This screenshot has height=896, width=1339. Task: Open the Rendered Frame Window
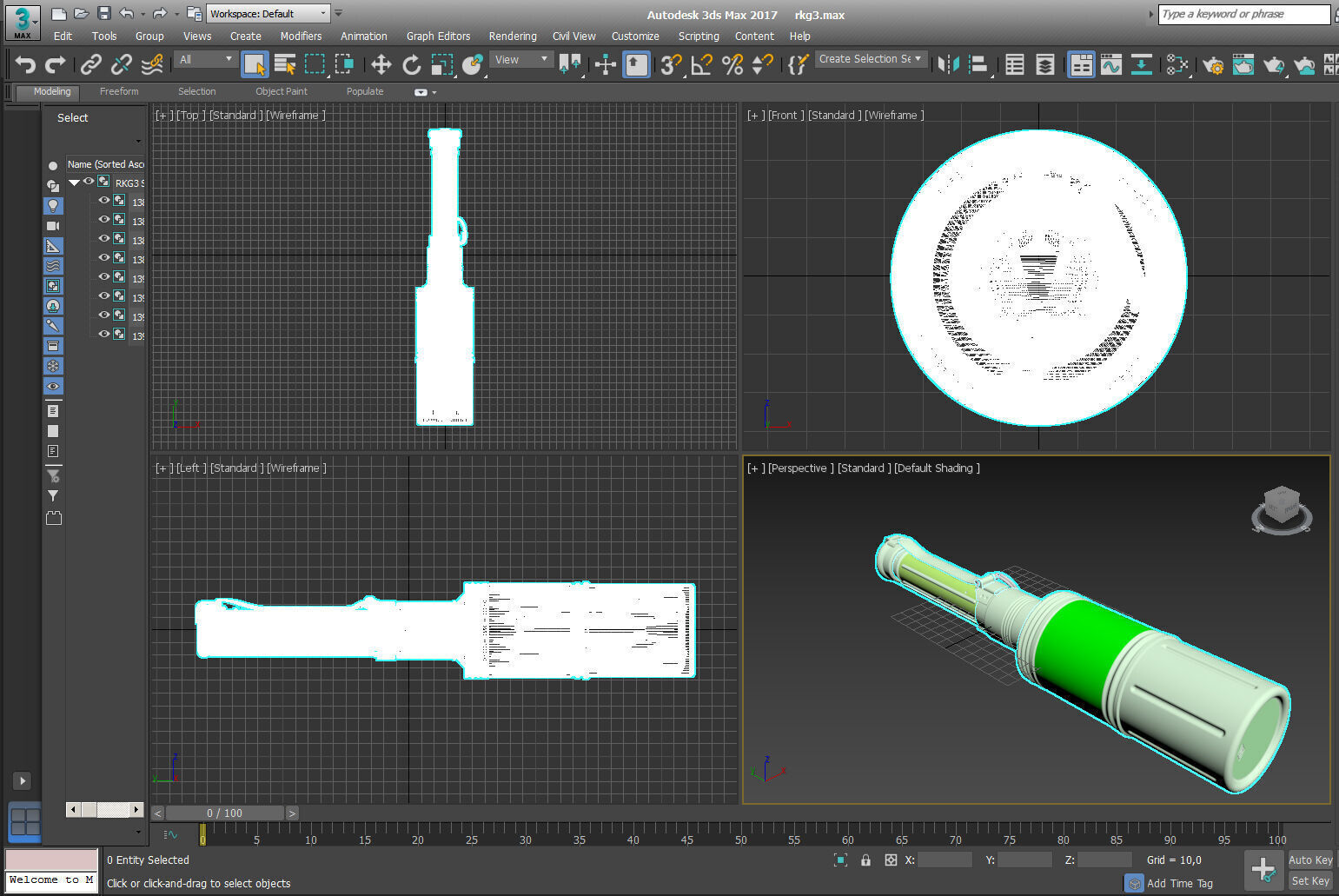(1243, 64)
